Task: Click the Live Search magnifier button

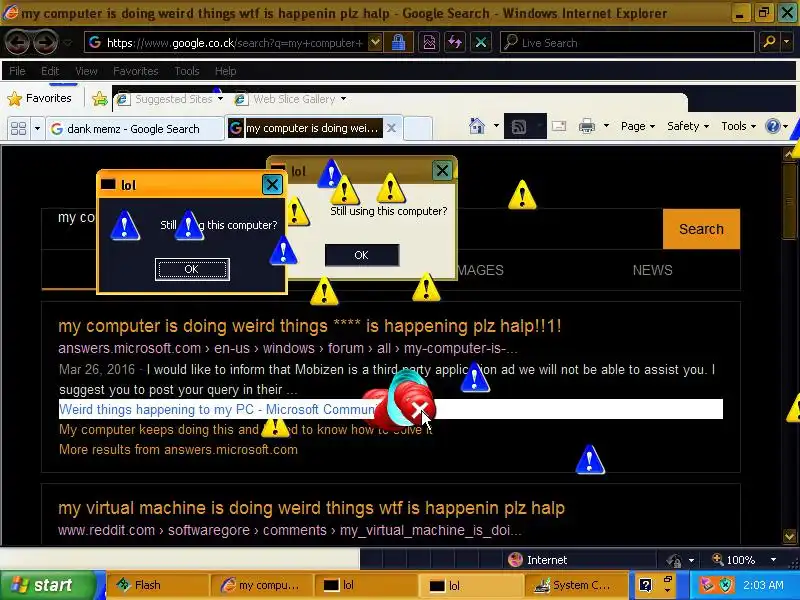Action: click(x=769, y=42)
